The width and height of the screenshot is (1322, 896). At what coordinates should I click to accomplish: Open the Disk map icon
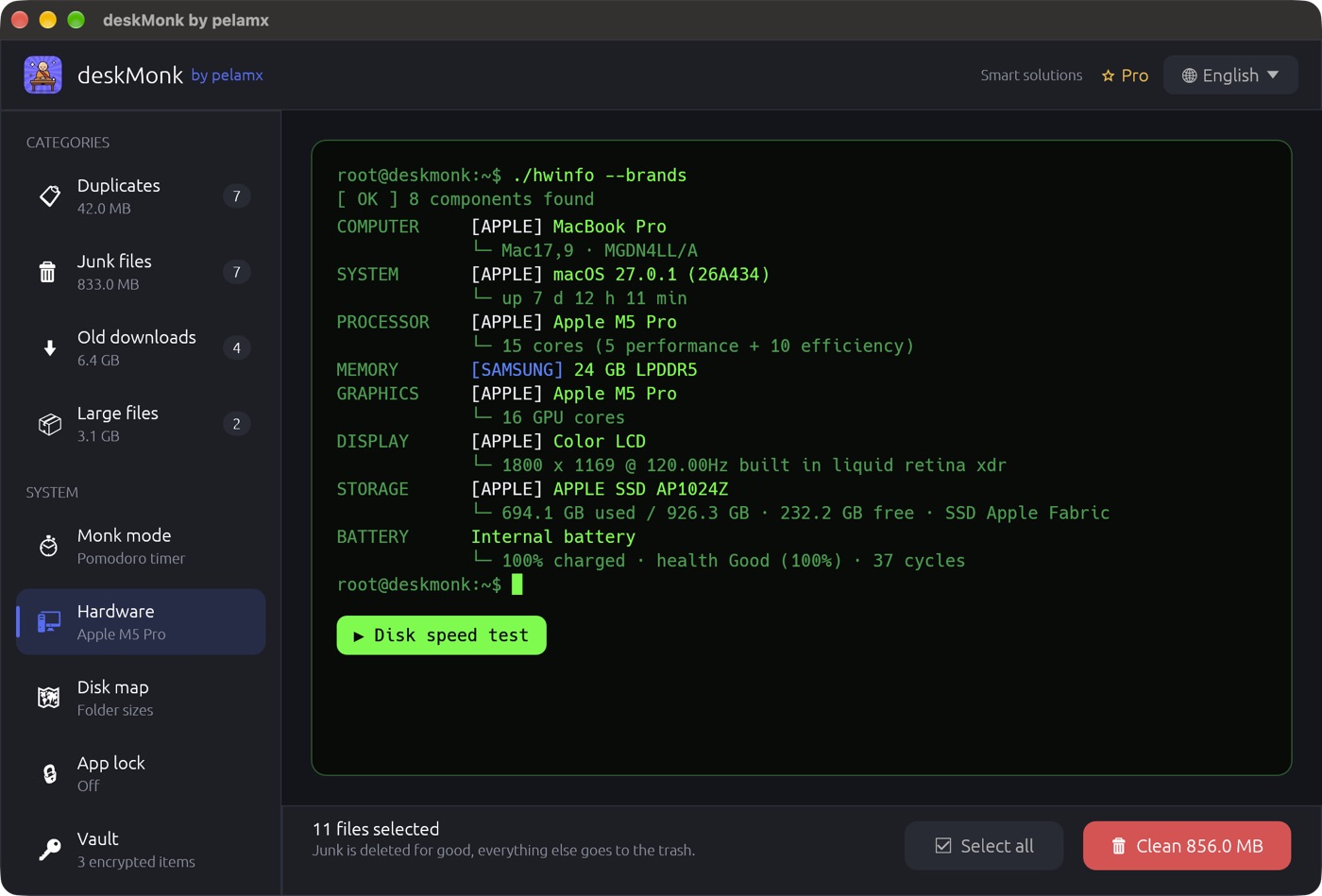49,698
